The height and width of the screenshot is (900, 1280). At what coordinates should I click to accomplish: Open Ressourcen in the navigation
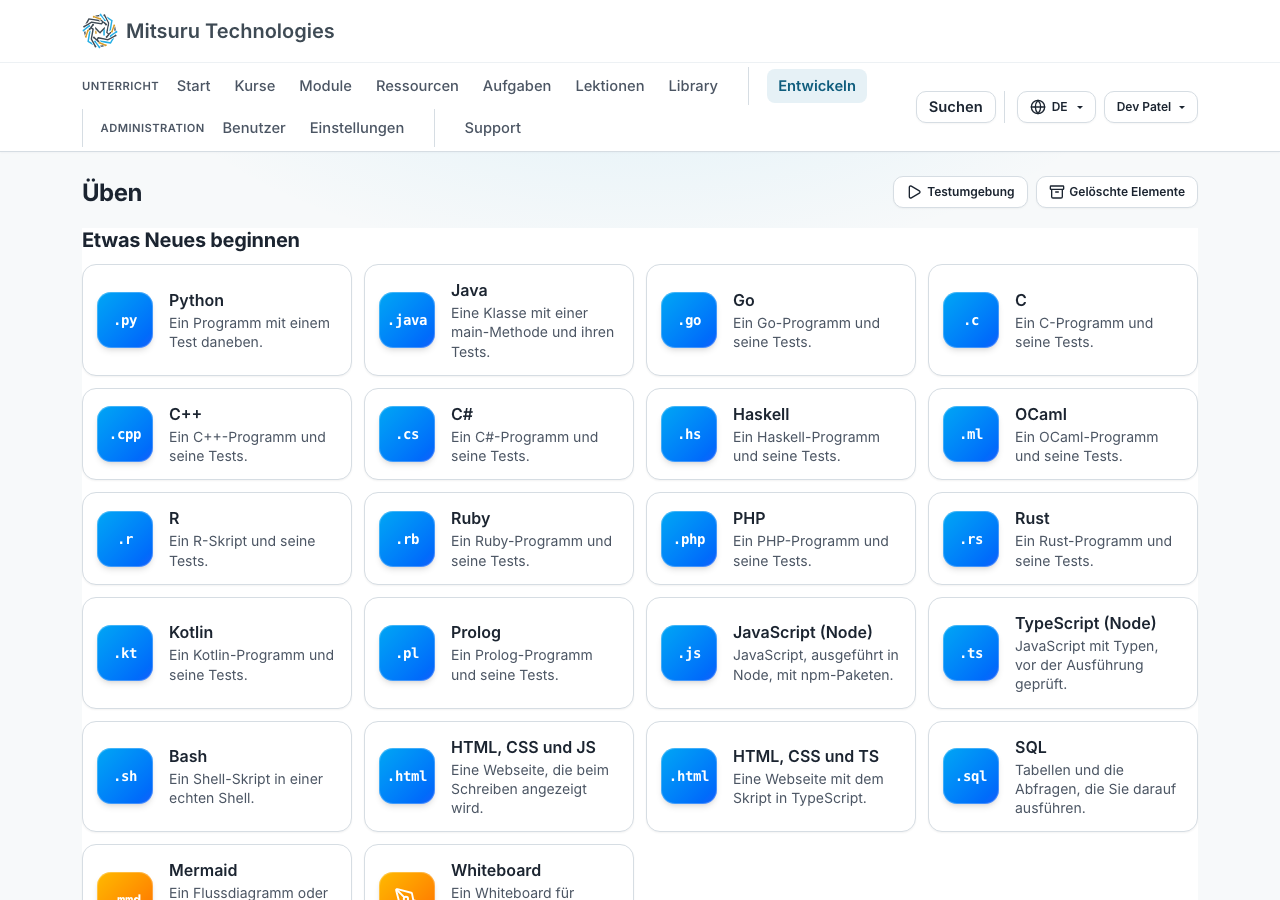[x=417, y=86]
